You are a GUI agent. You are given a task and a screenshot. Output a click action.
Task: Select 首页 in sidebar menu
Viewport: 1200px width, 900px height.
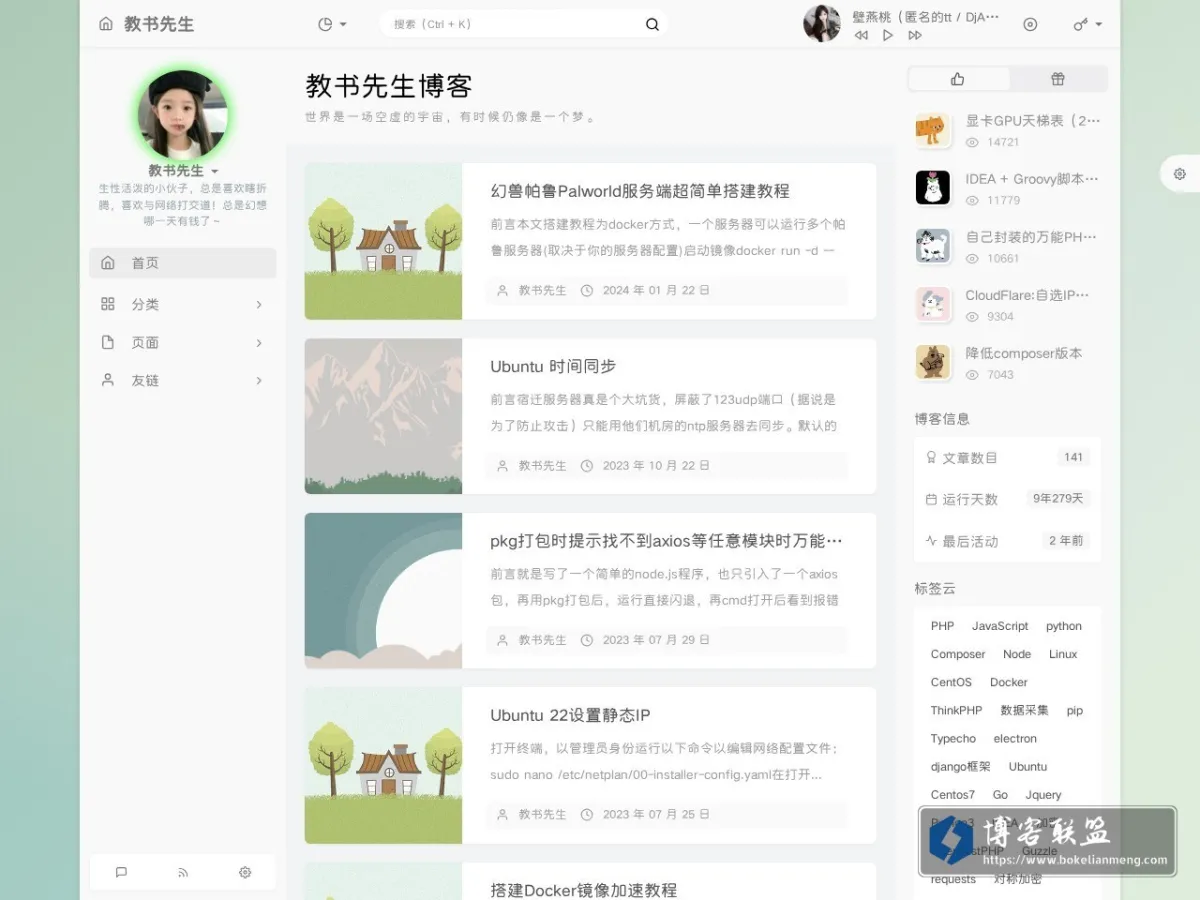(x=183, y=263)
